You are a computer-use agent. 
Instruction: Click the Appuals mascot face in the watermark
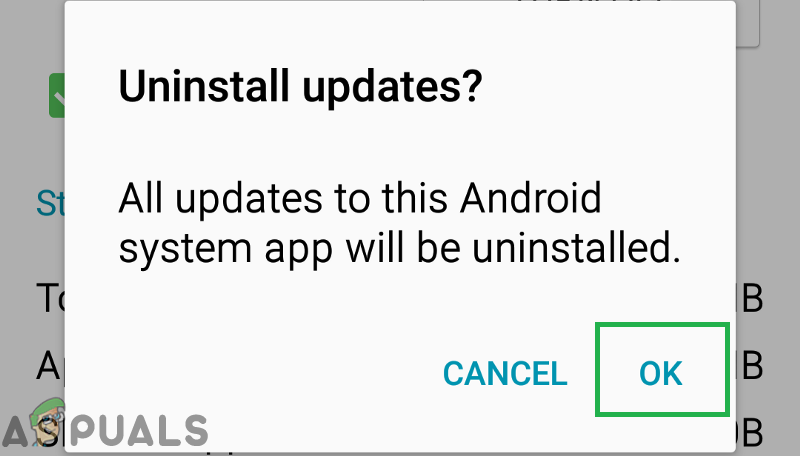48,423
